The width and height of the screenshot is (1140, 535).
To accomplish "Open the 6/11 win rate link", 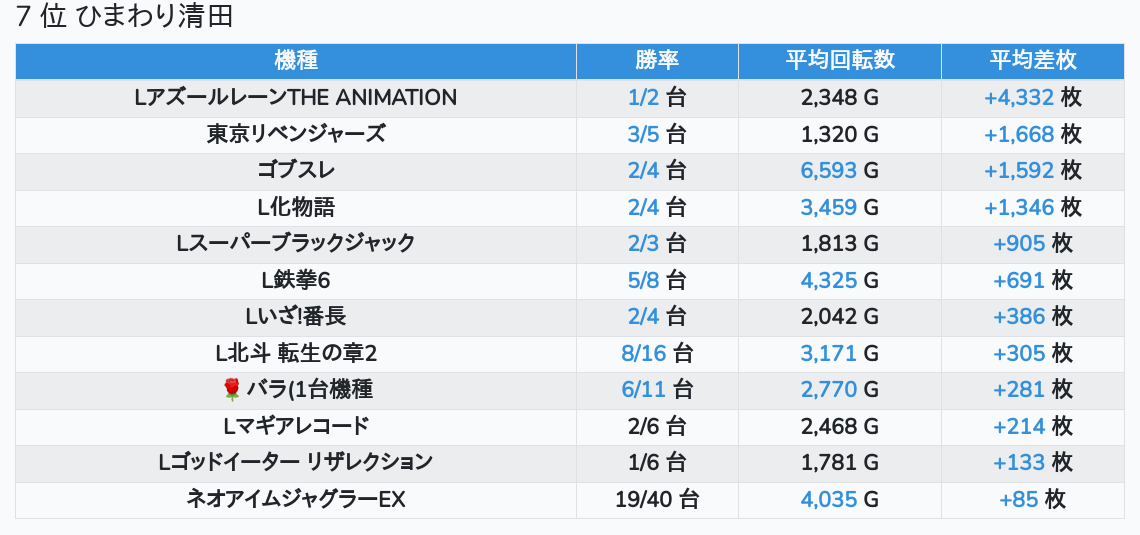I will [643, 389].
